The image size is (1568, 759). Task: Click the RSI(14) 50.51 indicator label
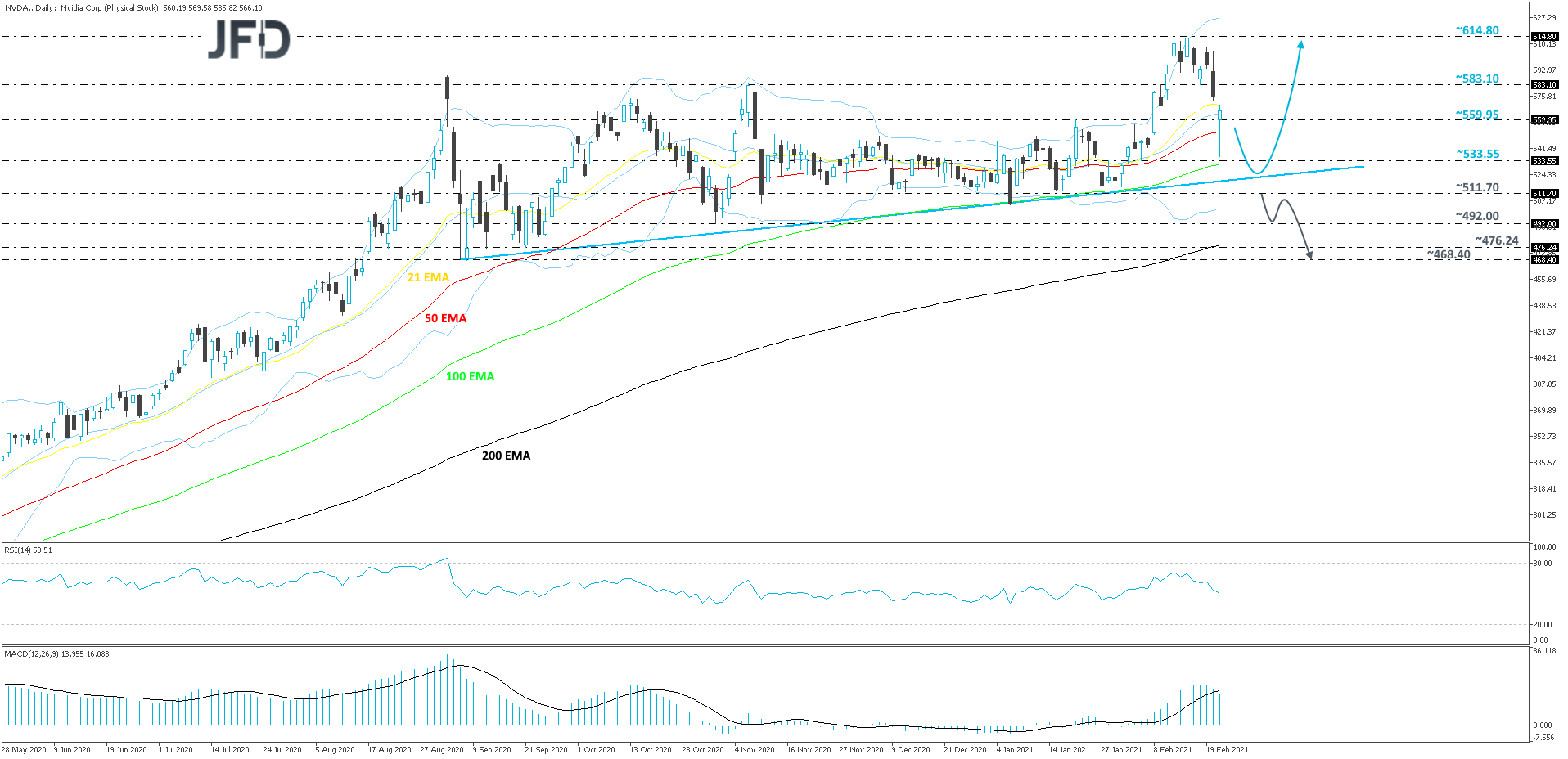(27, 550)
